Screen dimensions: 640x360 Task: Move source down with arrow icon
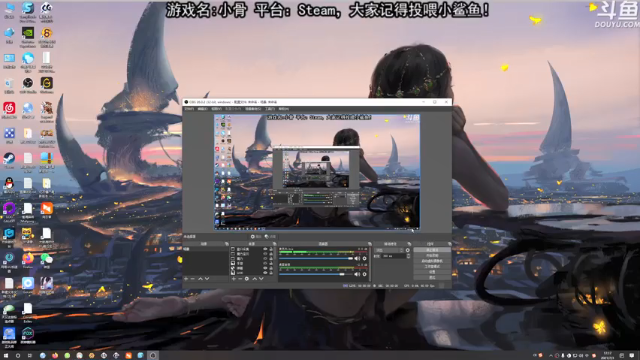click(x=261, y=279)
